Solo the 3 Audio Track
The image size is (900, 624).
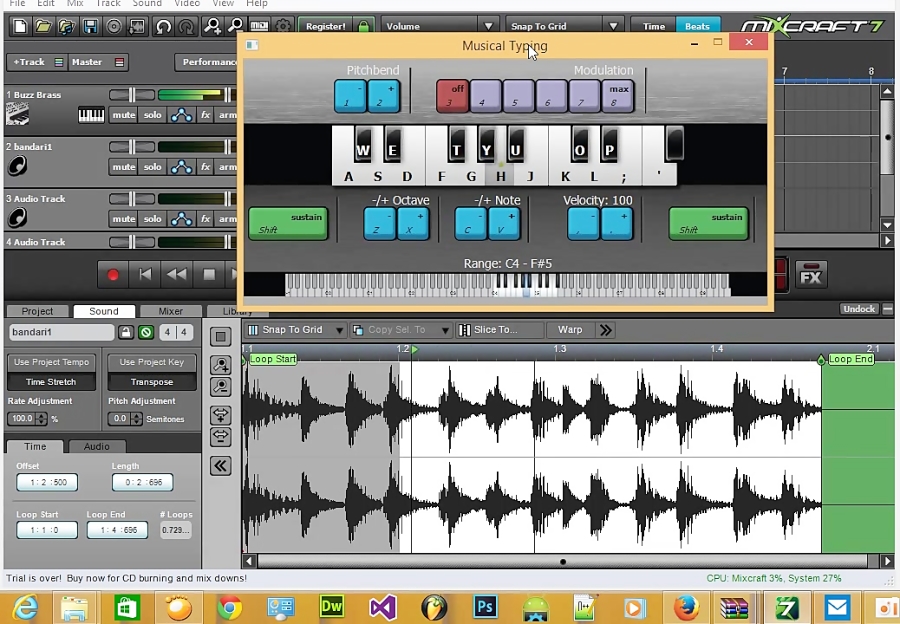152,219
